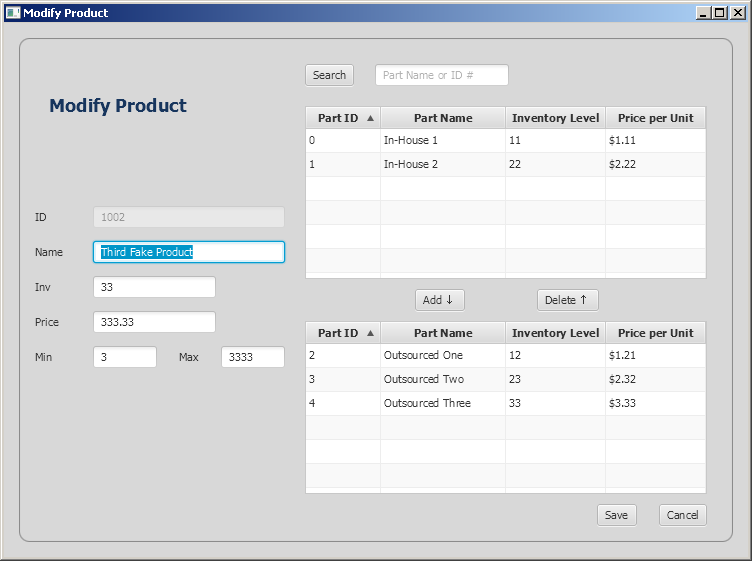Sort bottom table by Price per Unit
The image size is (752, 561).
(x=655, y=333)
